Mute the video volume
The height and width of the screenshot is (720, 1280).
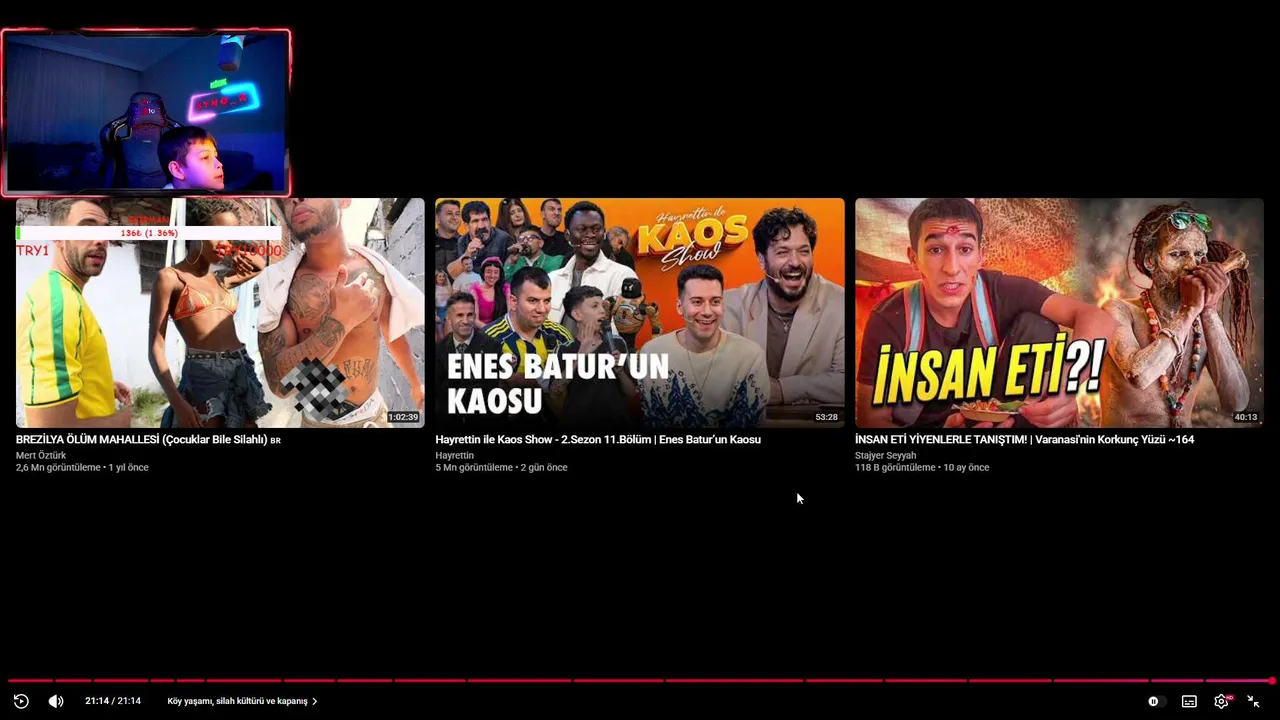pyautogui.click(x=56, y=701)
